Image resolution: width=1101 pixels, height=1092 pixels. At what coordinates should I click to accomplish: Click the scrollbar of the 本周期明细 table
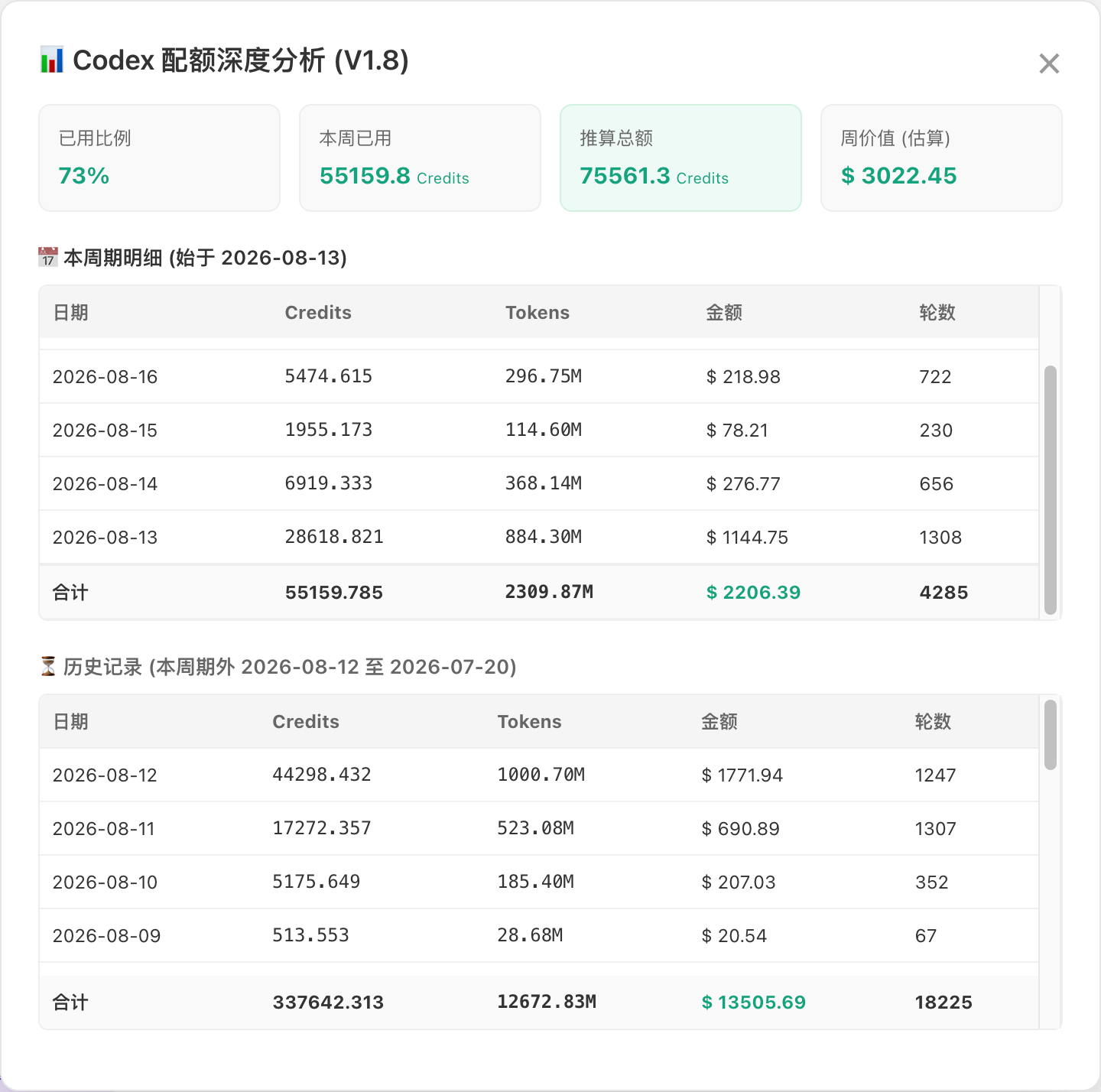[1051, 489]
